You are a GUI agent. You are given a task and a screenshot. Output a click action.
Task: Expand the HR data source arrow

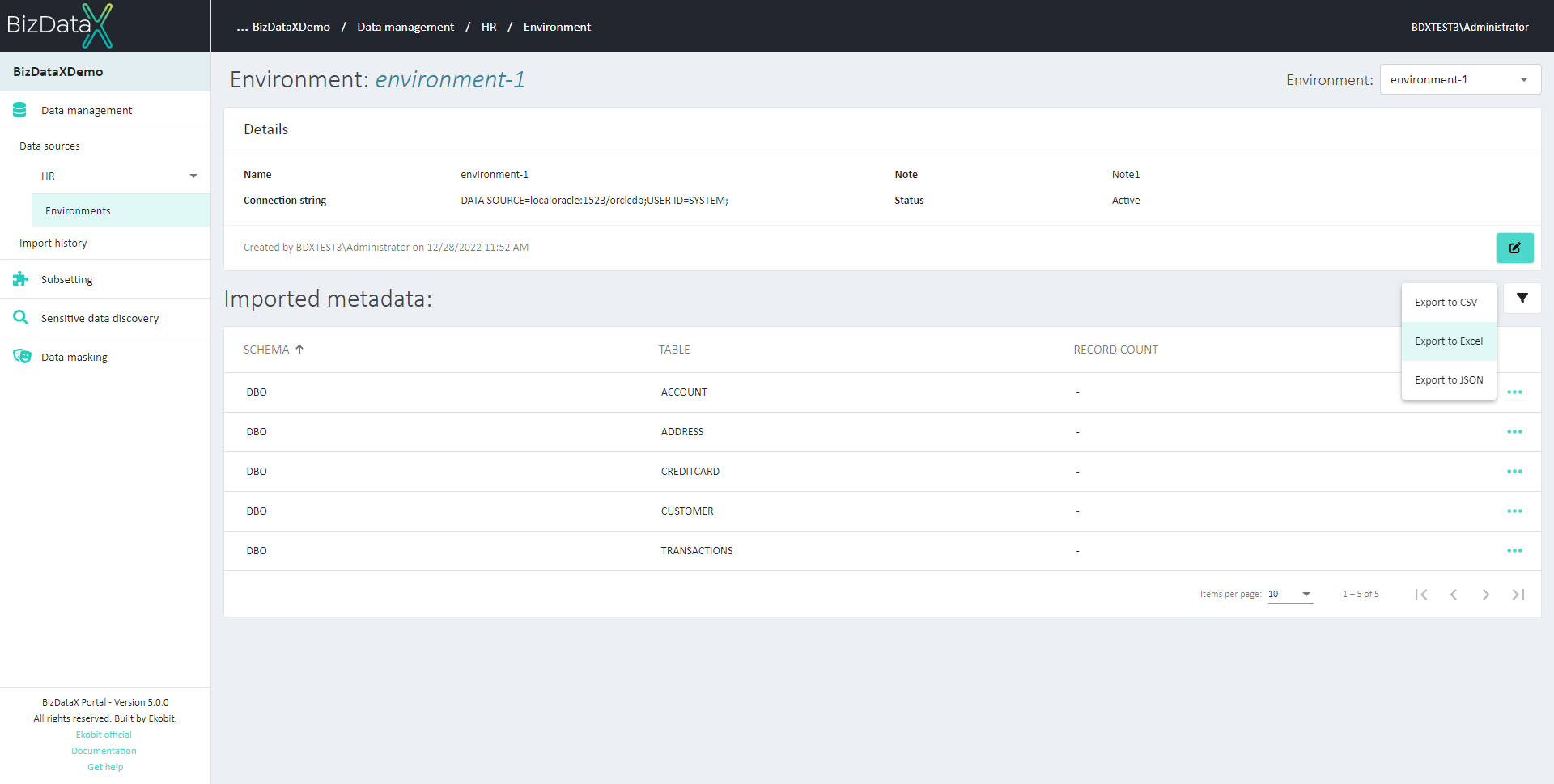click(193, 176)
